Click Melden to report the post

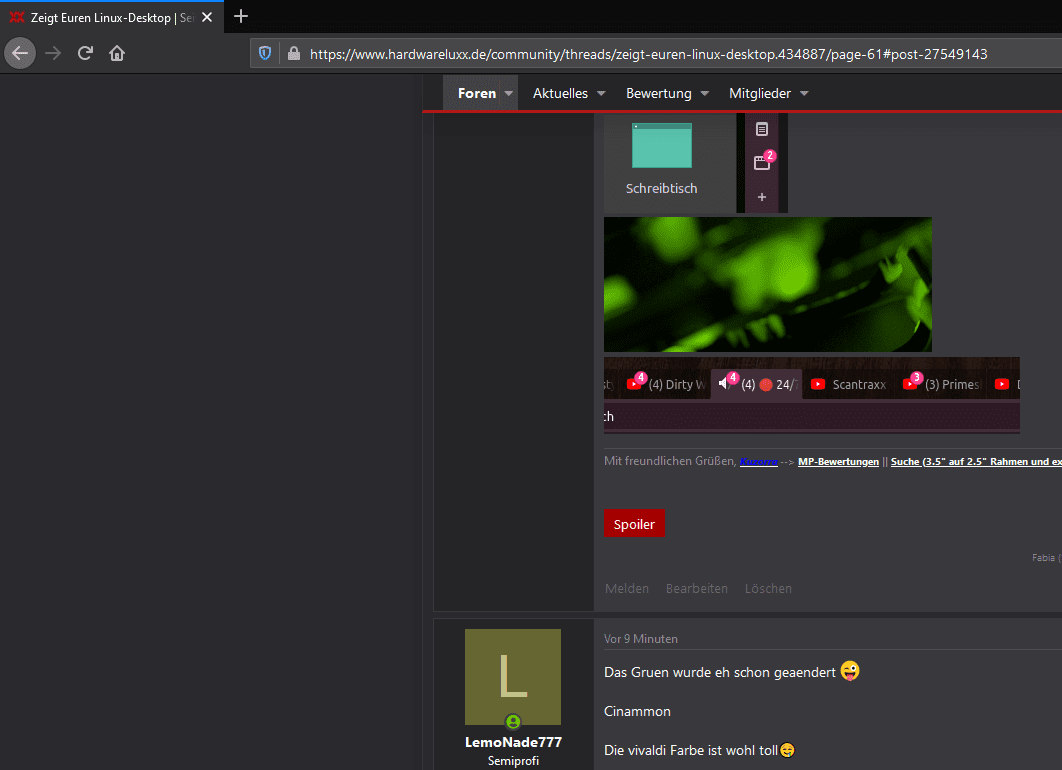[x=626, y=589]
